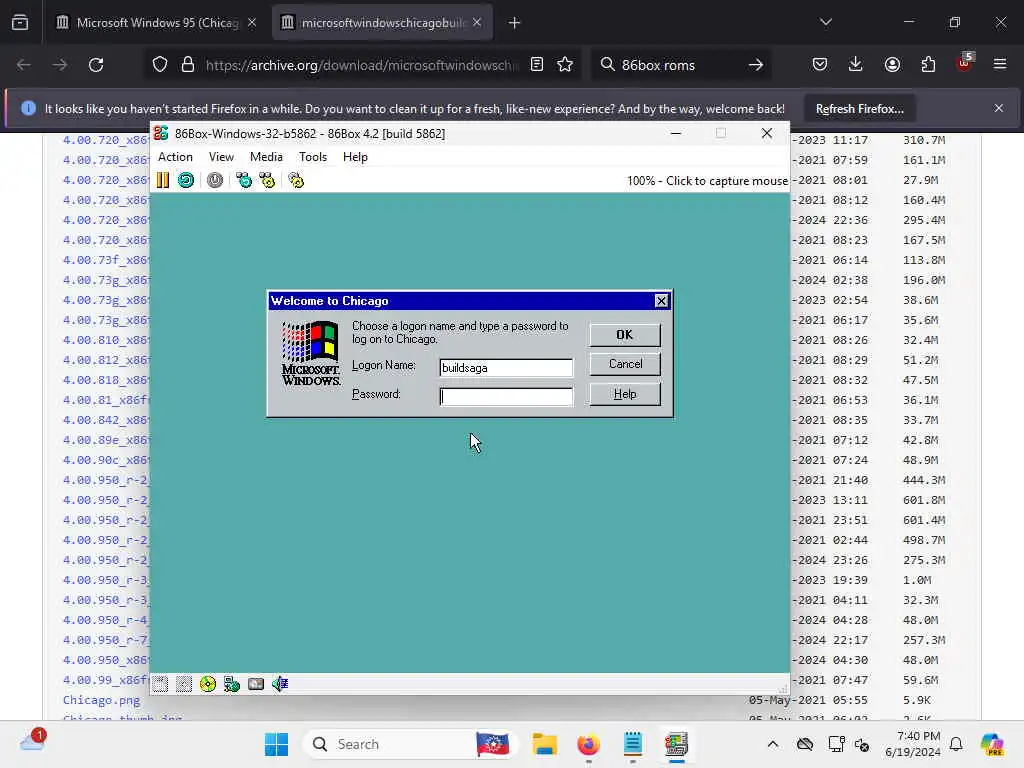The image size is (1024, 768).
Task: Go back to previous page in Firefox
Action: tap(24, 65)
